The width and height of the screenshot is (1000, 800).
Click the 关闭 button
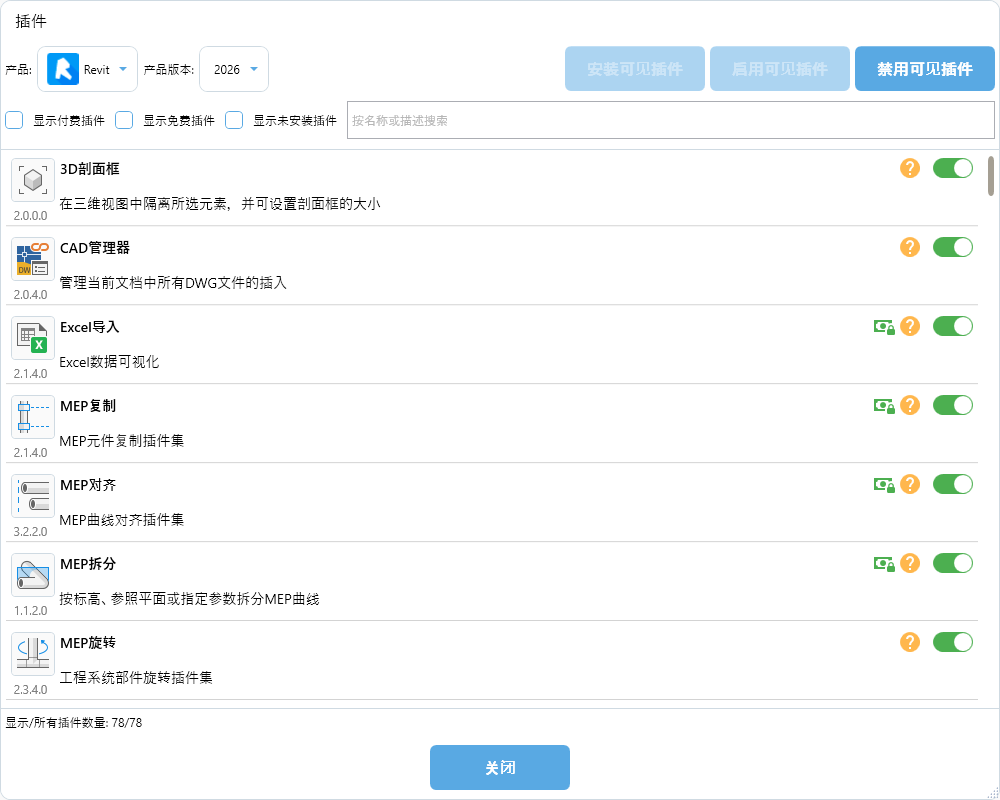point(500,768)
